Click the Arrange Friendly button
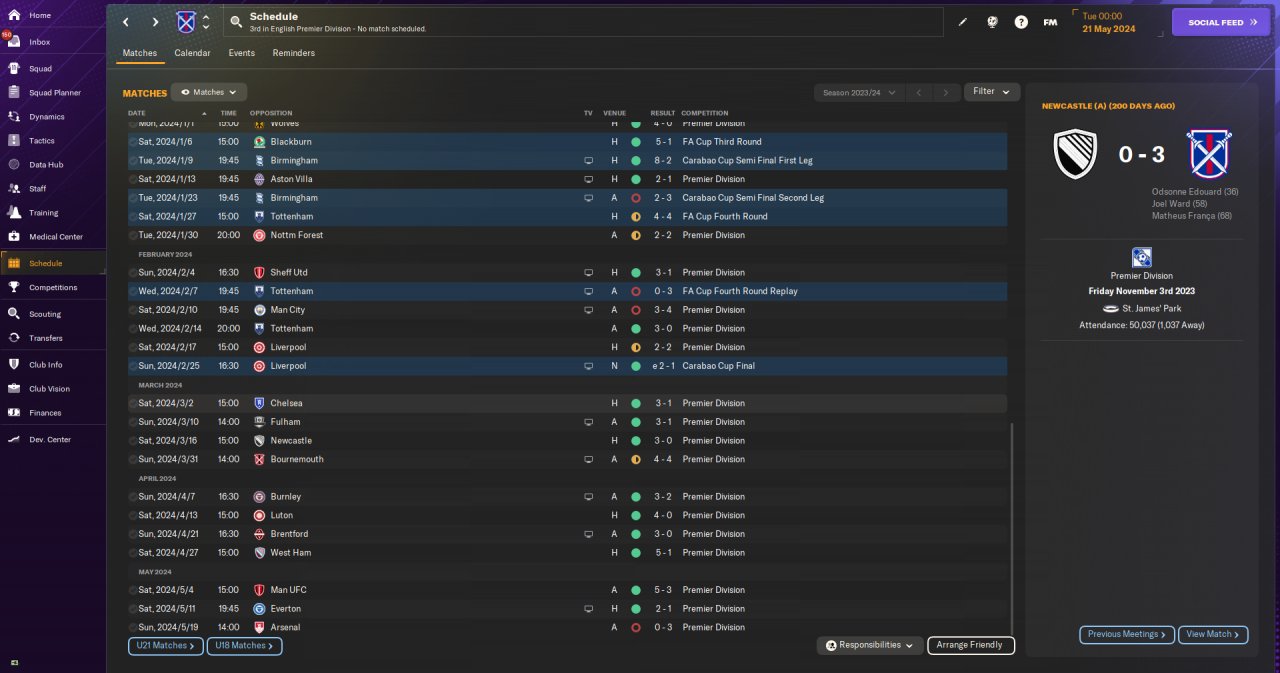Viewport: 1280px width, 673px height. 970,645
